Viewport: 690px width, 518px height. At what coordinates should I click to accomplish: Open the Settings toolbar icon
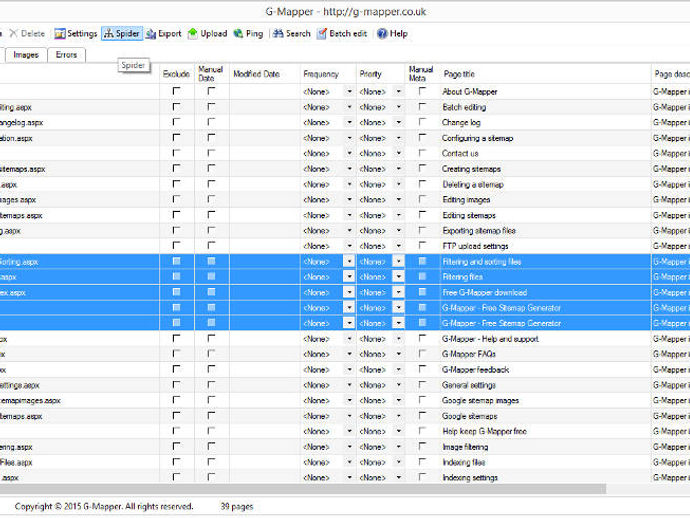pos(76,33)
